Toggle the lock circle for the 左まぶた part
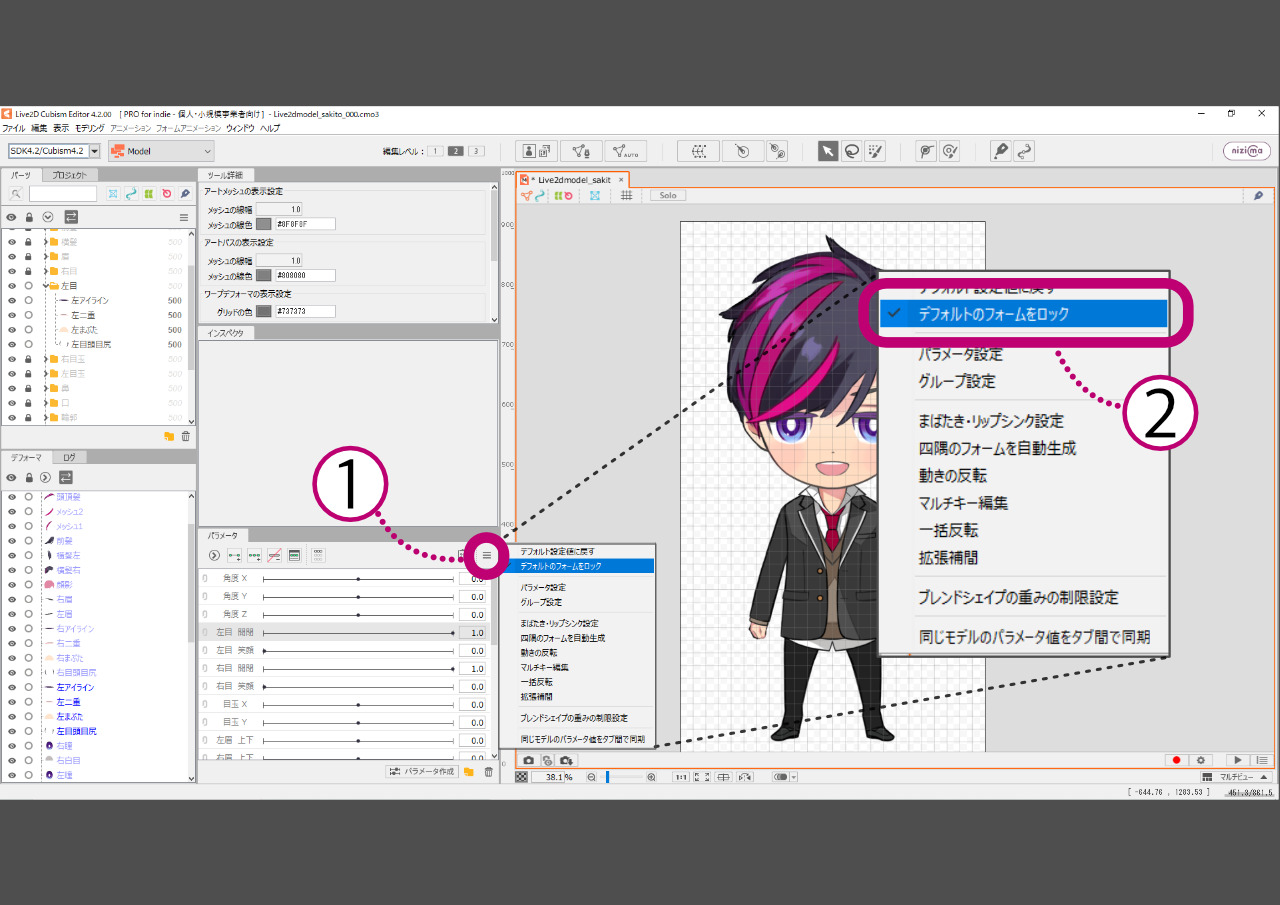Image resolution: width=1280 pixels, height=905 pixels. coord(29,329)
